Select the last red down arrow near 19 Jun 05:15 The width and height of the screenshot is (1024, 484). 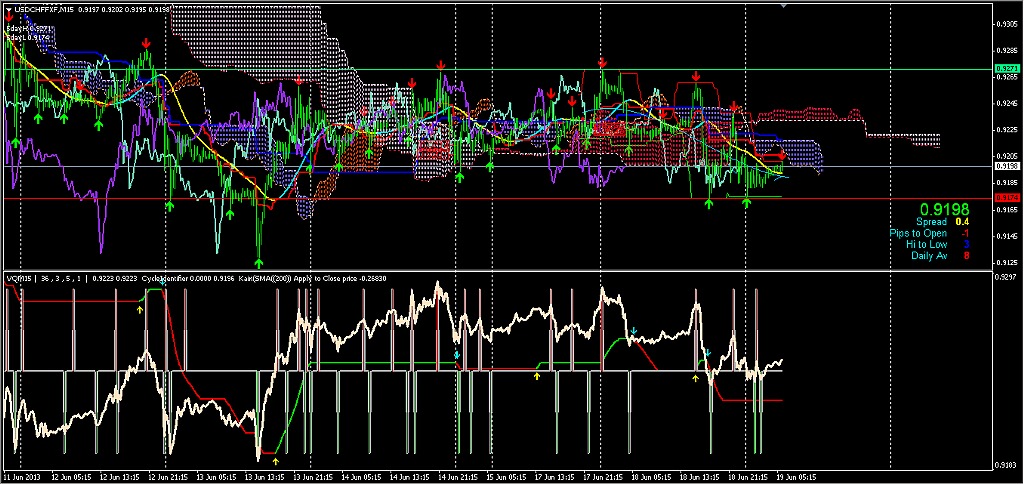click(x=782, y=155)
